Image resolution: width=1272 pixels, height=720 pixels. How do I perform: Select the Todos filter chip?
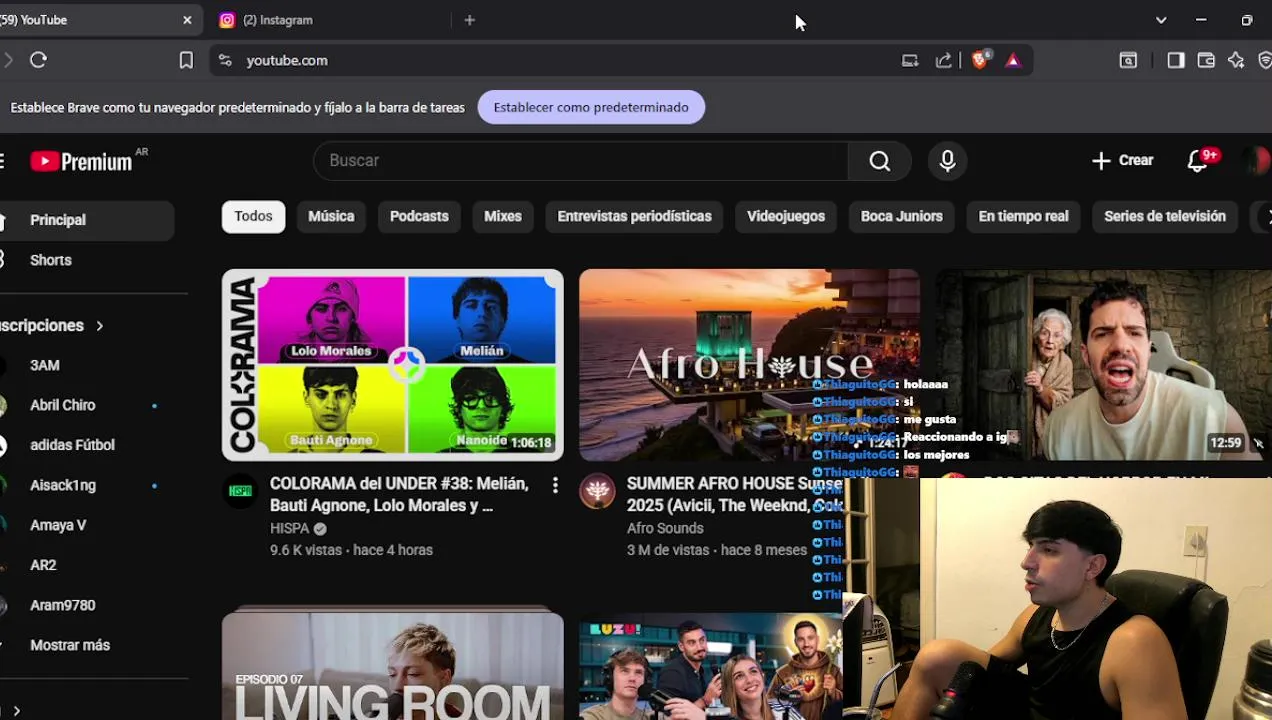(x=253, y=216)
